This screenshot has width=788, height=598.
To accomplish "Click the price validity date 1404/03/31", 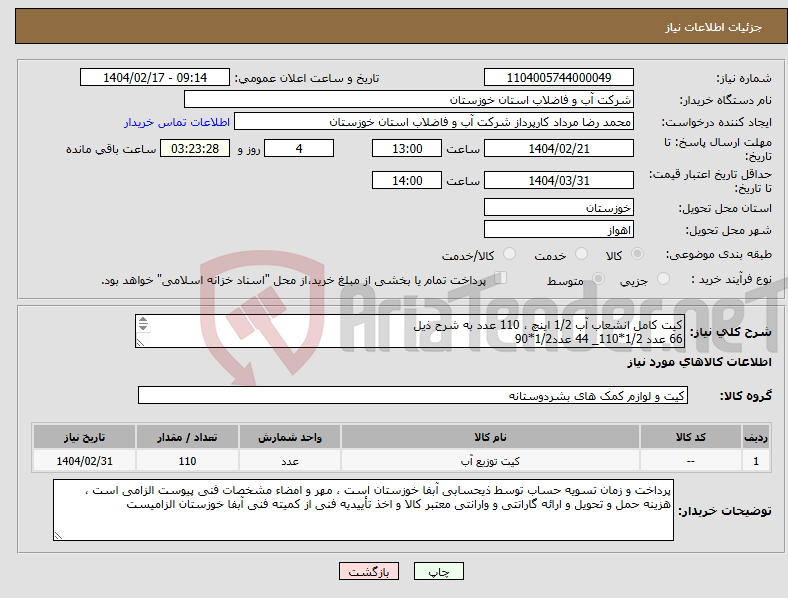I will pyautogui.click(x=558, y=180).
